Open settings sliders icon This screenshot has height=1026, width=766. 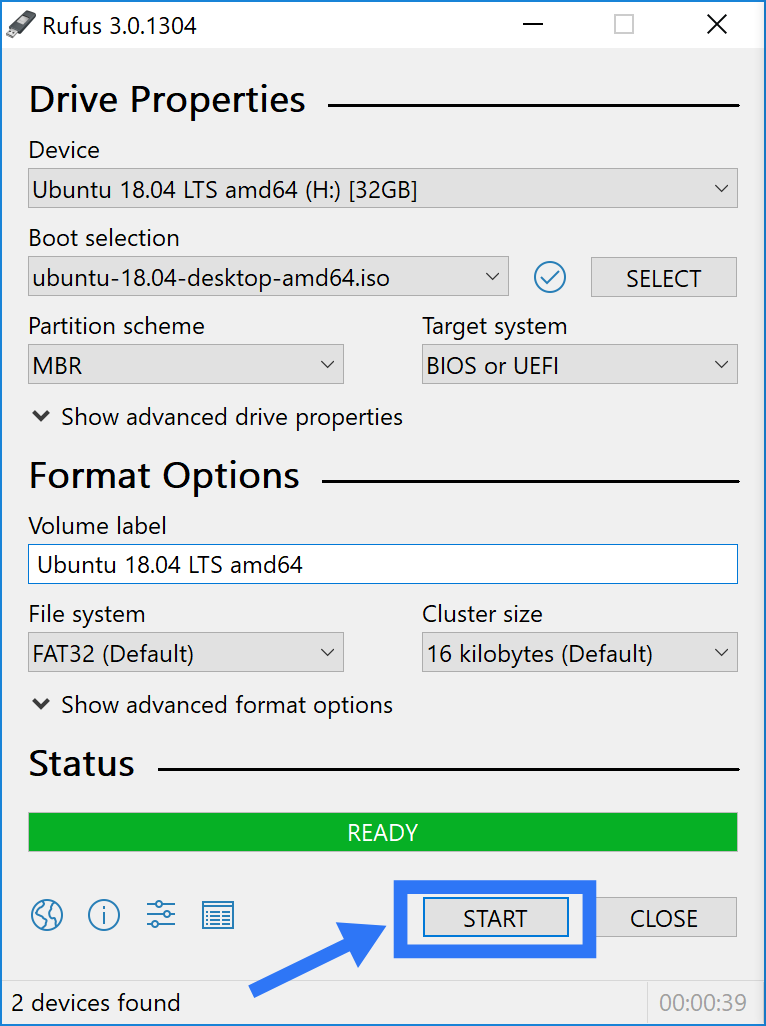click(x=161, y=914)
